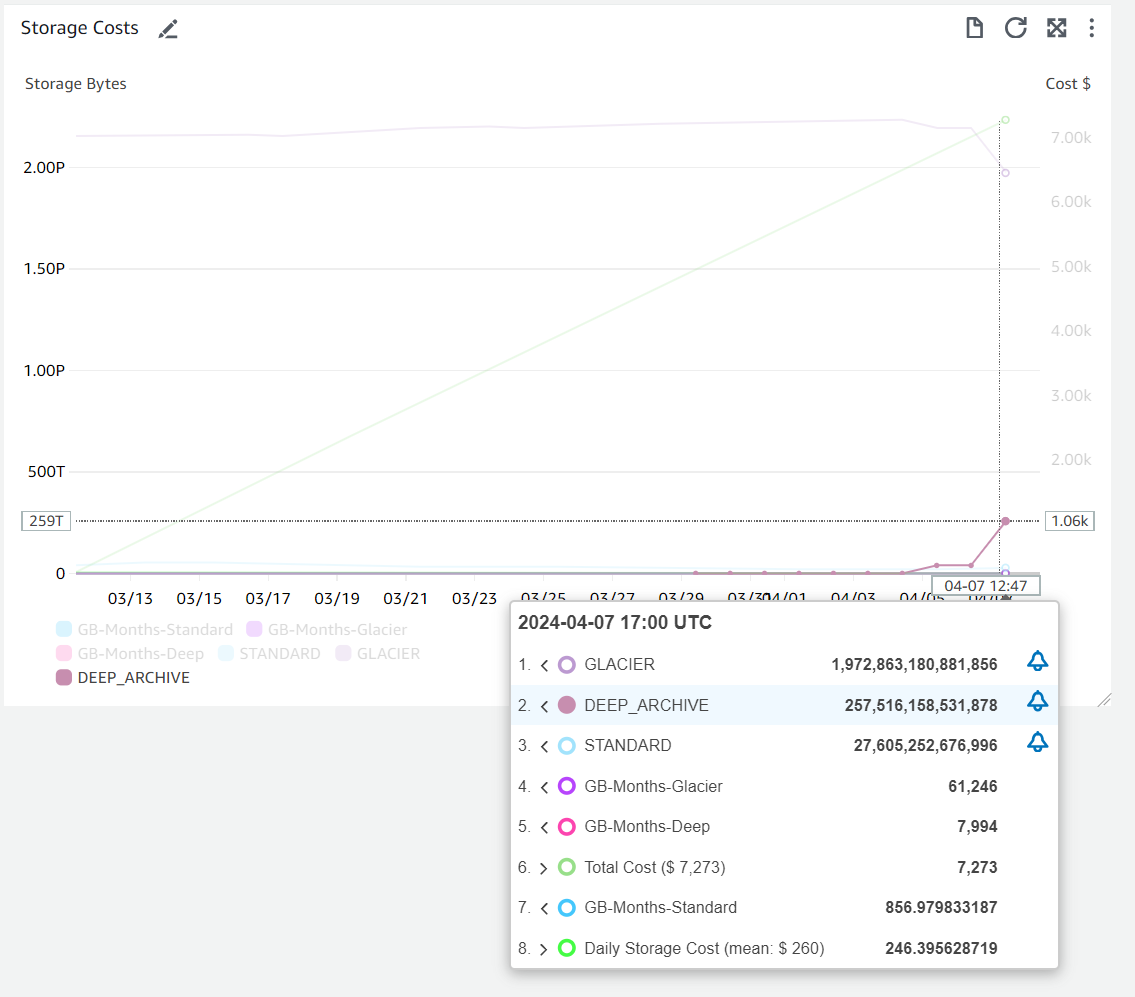Click value 856.979833187

point(941,908)
